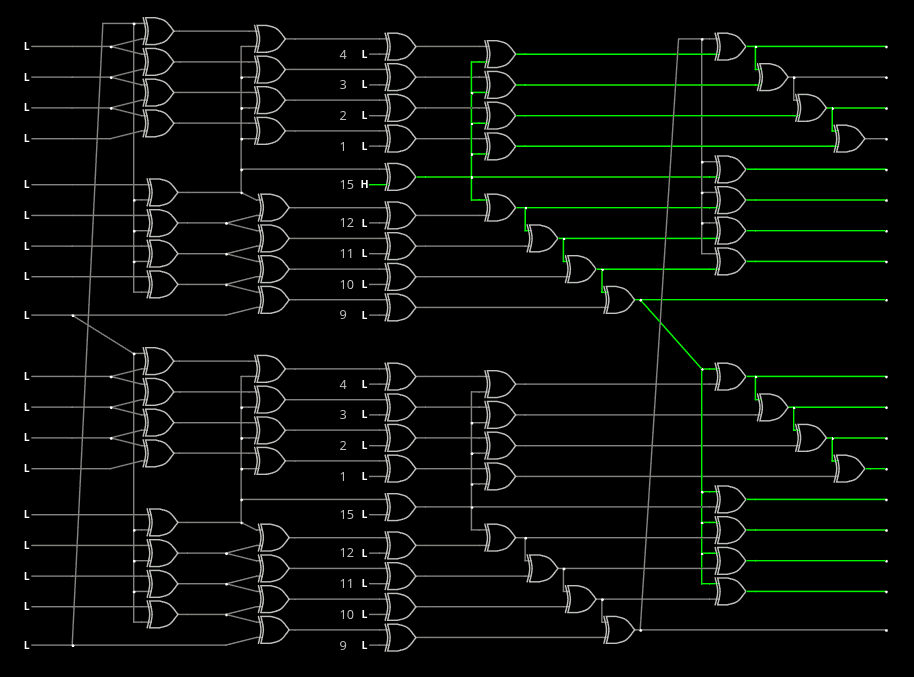Toggle the L input labeled 11 in upper circuit

(364, 254)
